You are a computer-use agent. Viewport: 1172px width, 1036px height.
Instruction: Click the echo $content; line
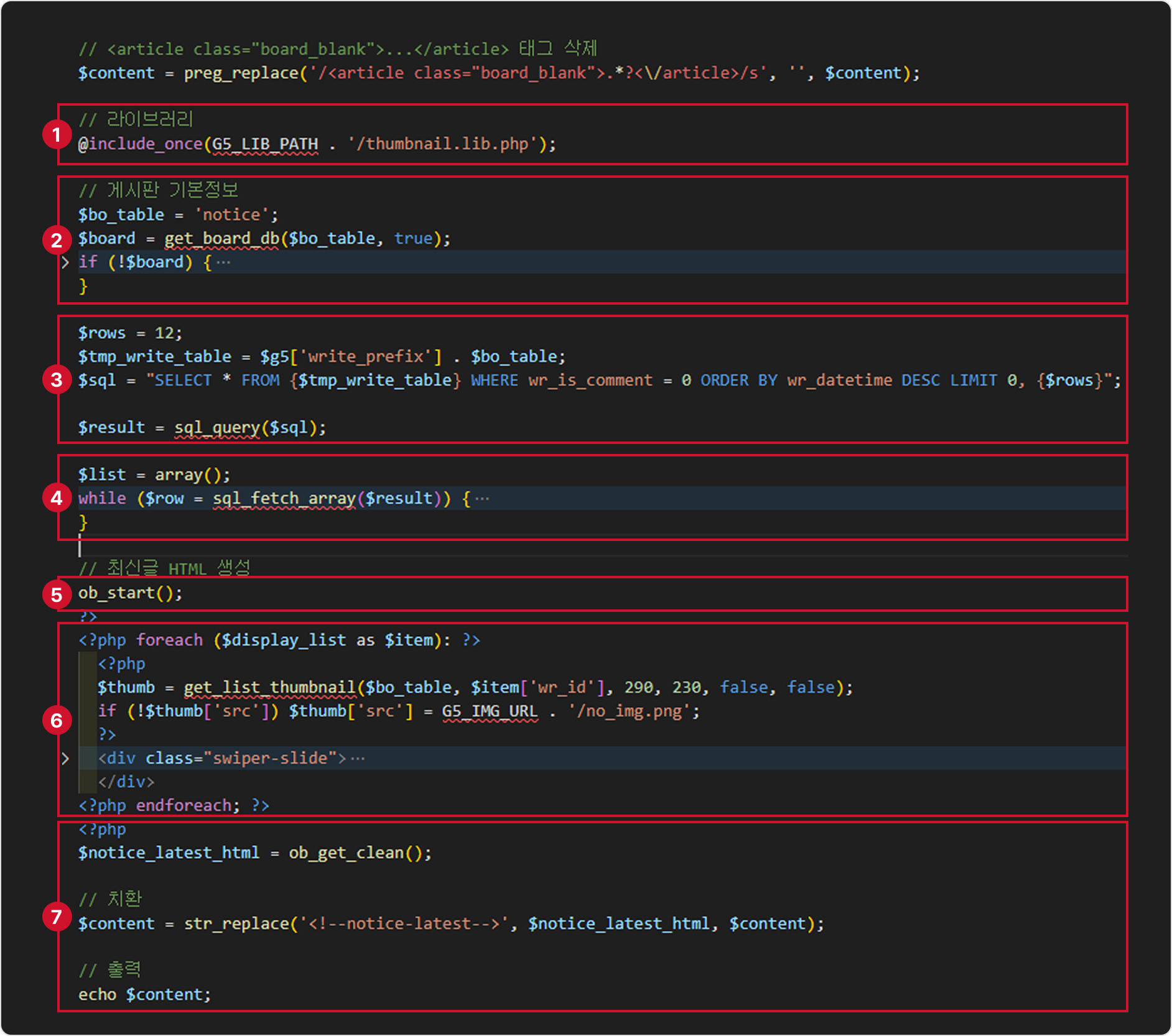[x=145, y=995]
